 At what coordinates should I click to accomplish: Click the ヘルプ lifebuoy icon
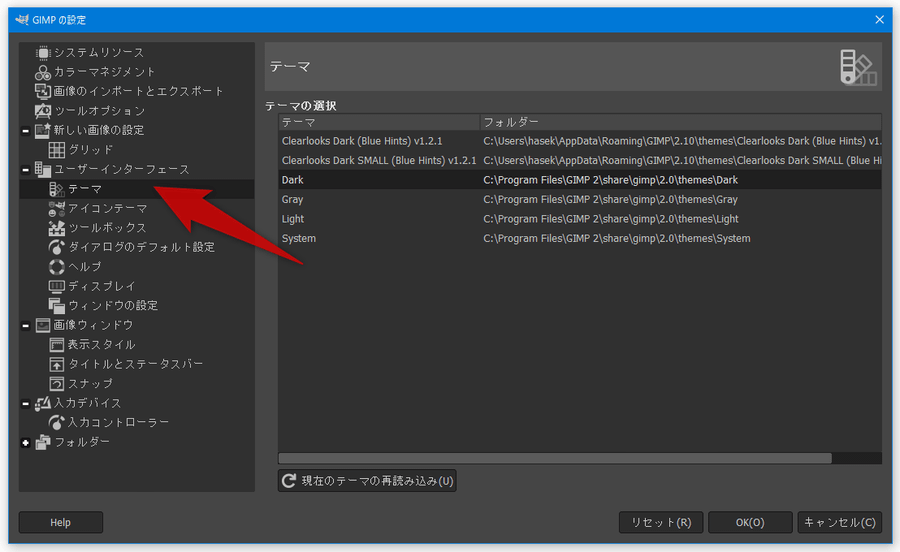57,267
